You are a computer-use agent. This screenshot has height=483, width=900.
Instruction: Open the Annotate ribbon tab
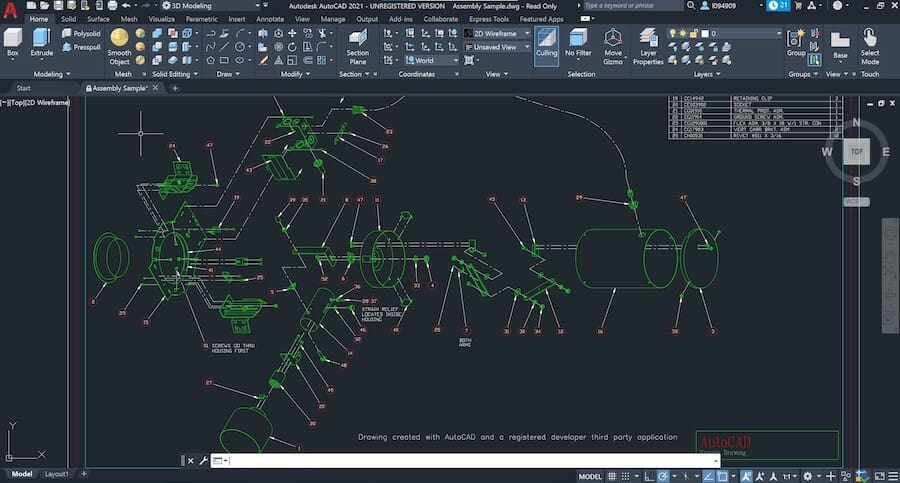pyautogui.click(x=270, y=19)
